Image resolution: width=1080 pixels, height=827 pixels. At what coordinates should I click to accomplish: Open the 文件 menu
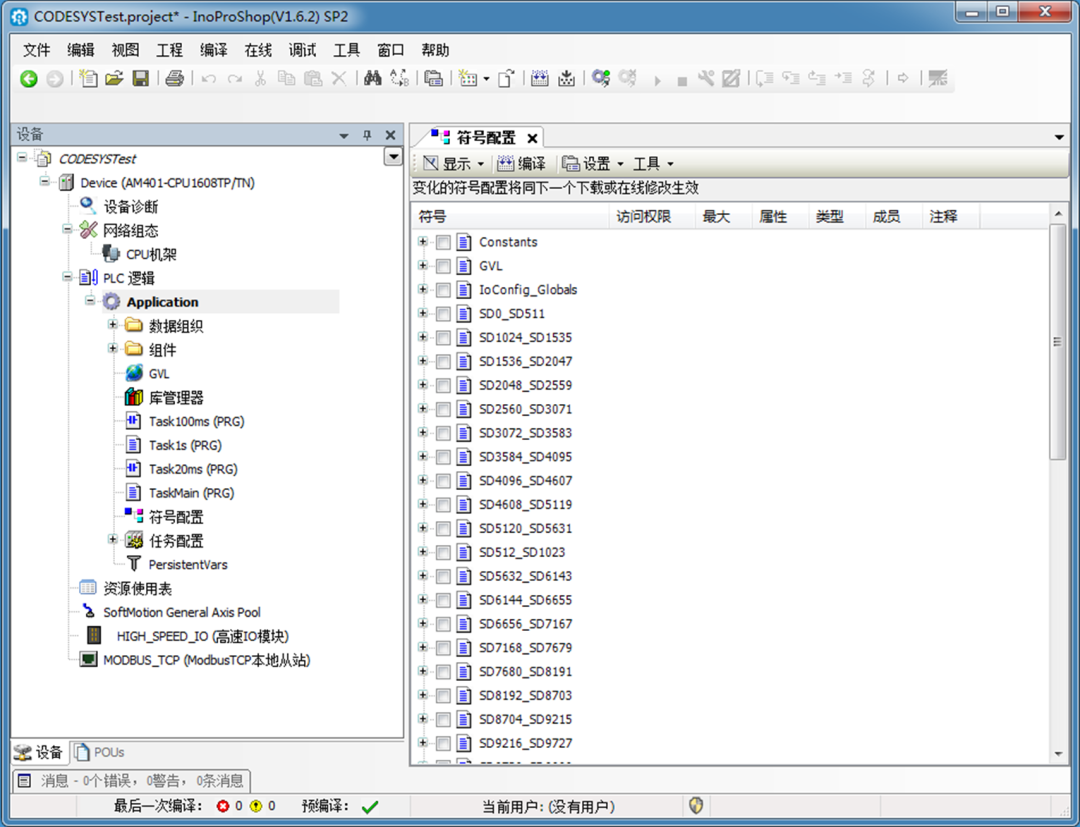(37, 50)
